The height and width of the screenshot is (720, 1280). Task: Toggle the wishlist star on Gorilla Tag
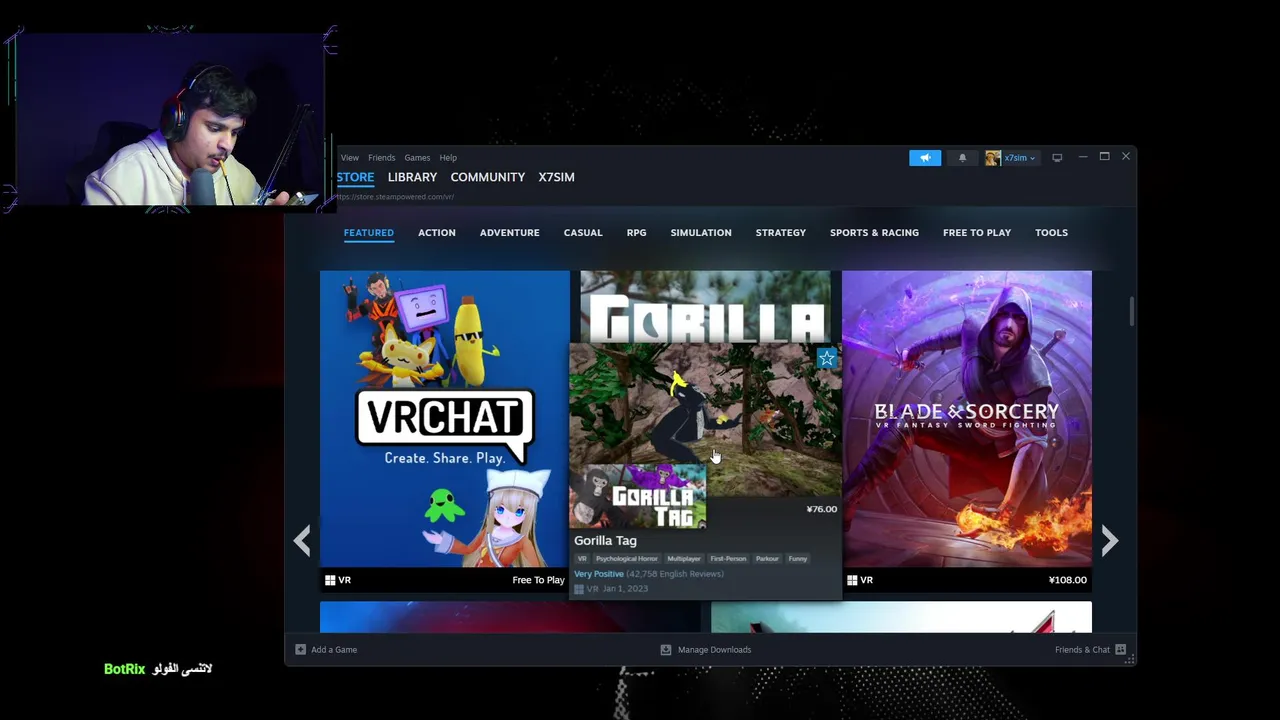pos(826,359)
